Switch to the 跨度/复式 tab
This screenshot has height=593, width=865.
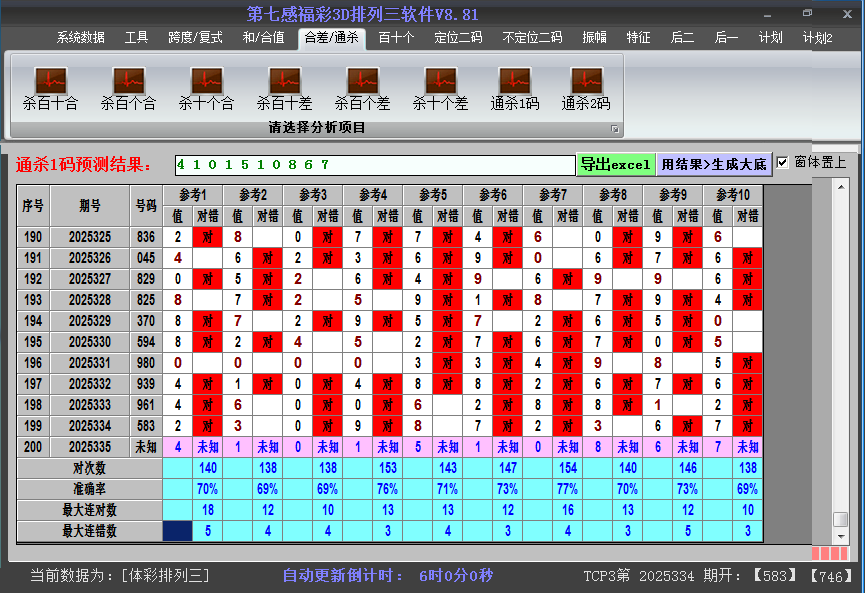(195, 38)
